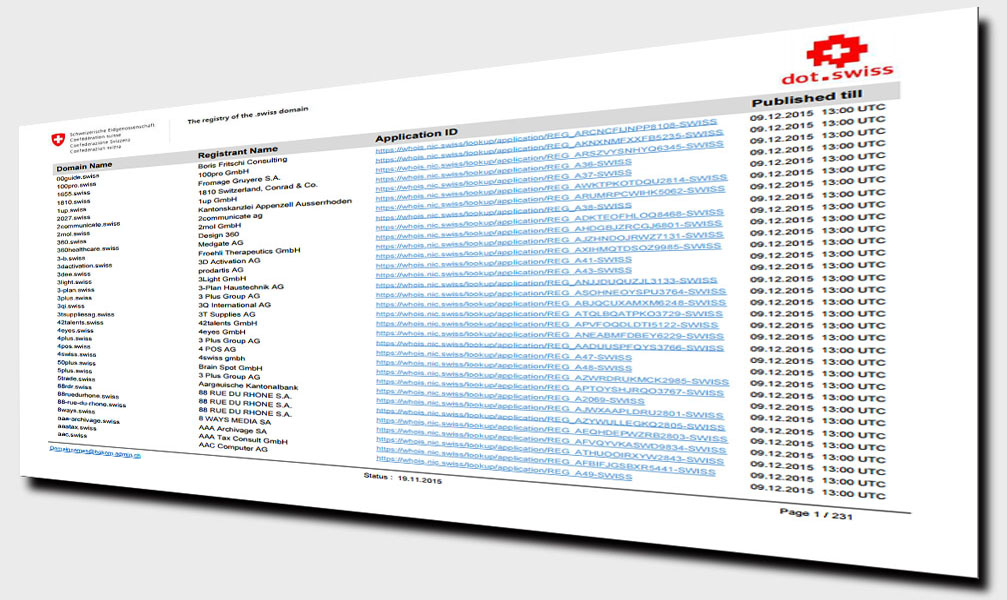1007x600 pixels.
Task: Click the Domain Name column header
Action: click(84, 165)
